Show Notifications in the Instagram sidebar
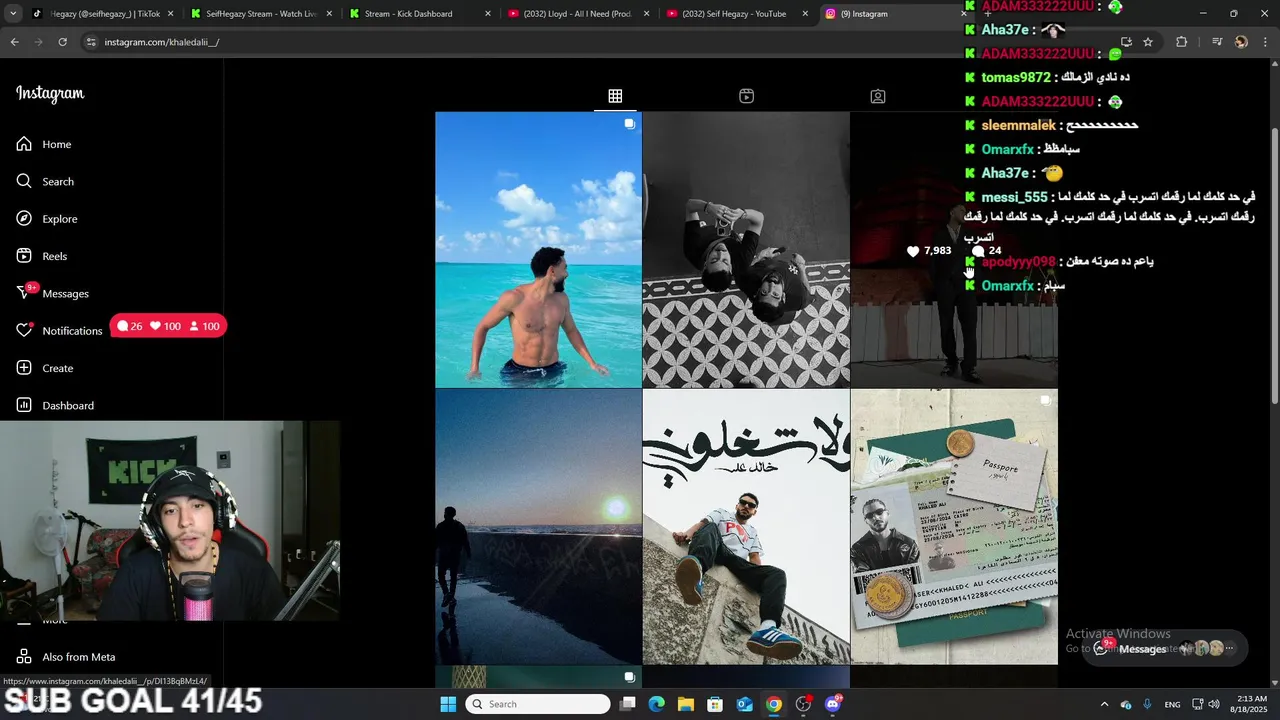This screenshot has width=1280, height=720. [60, 330]
